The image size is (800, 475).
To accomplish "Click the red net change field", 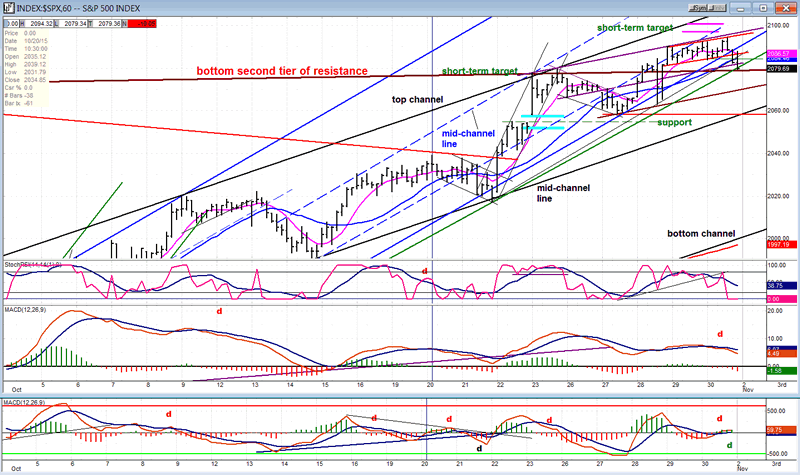I will (142, 23).
